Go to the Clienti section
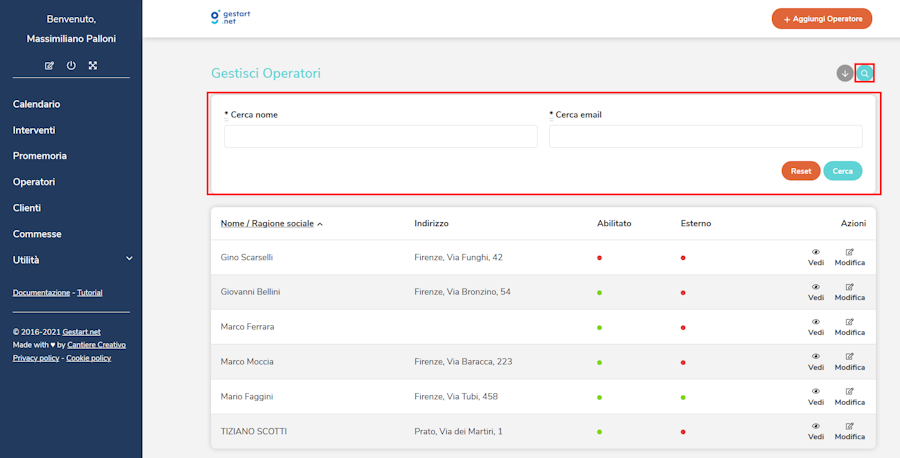This screenshot has height=458, width=900. click(x=27, y=208)
